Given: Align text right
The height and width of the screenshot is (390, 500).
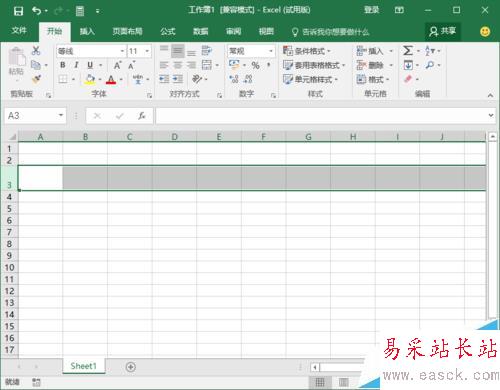Looking at the screenshot, I should coord(191,65).
